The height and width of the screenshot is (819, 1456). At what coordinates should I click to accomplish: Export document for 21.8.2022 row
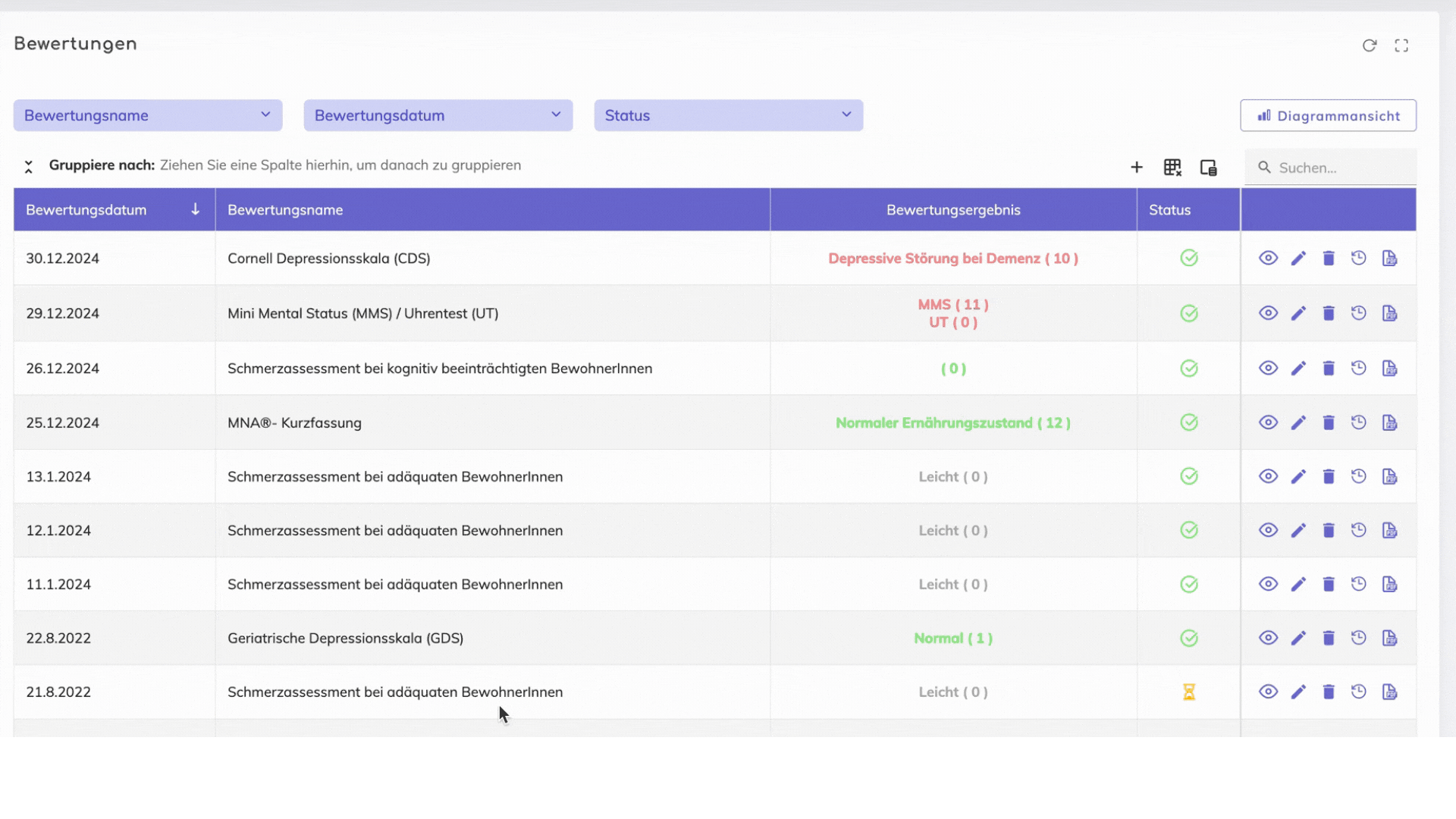[1389, 692]
